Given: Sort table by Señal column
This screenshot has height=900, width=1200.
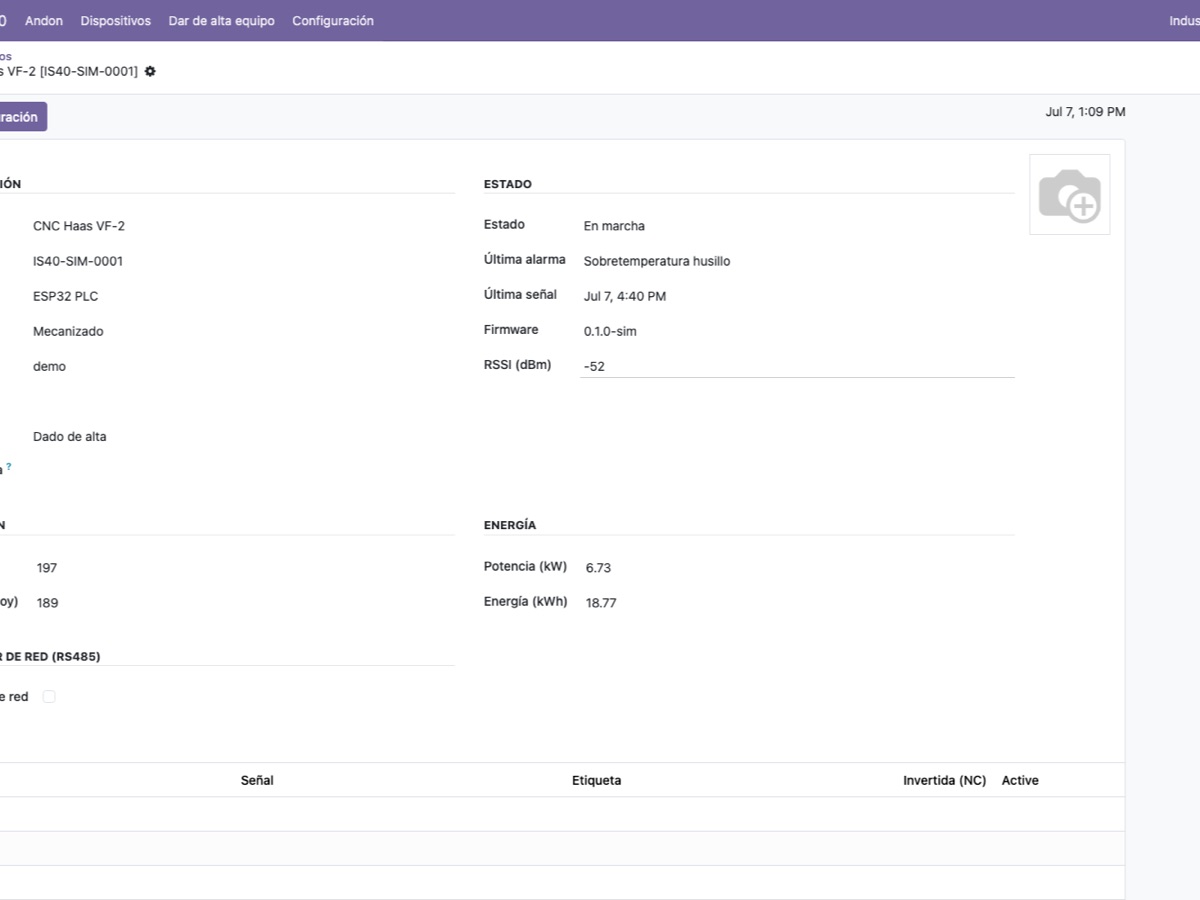Looking at the screenshot, I should point(257,780).
